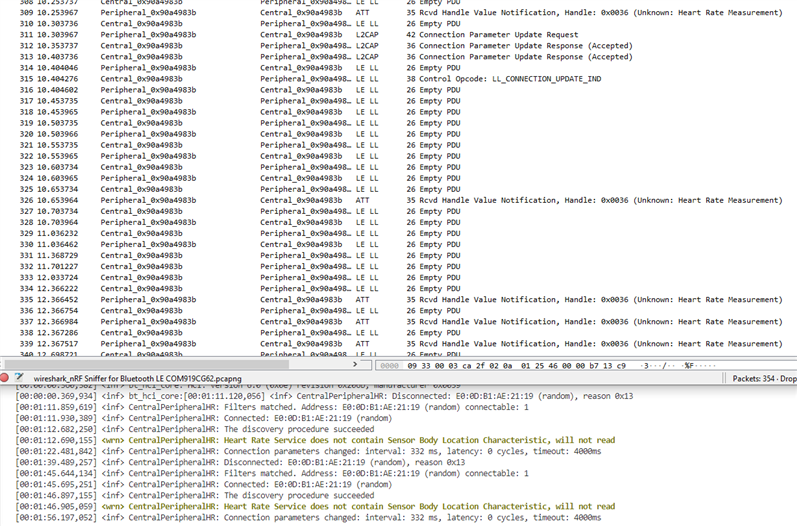This screenshot has width=797, height=526.
Task: Click the packet list horizontal scrollbar track
Action: pyautogui.click(x=150, y=365)
